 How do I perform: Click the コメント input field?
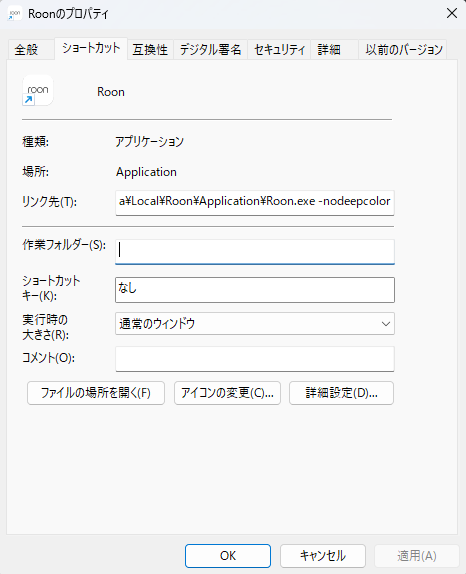pyautogui.click(x=255, y=359)
